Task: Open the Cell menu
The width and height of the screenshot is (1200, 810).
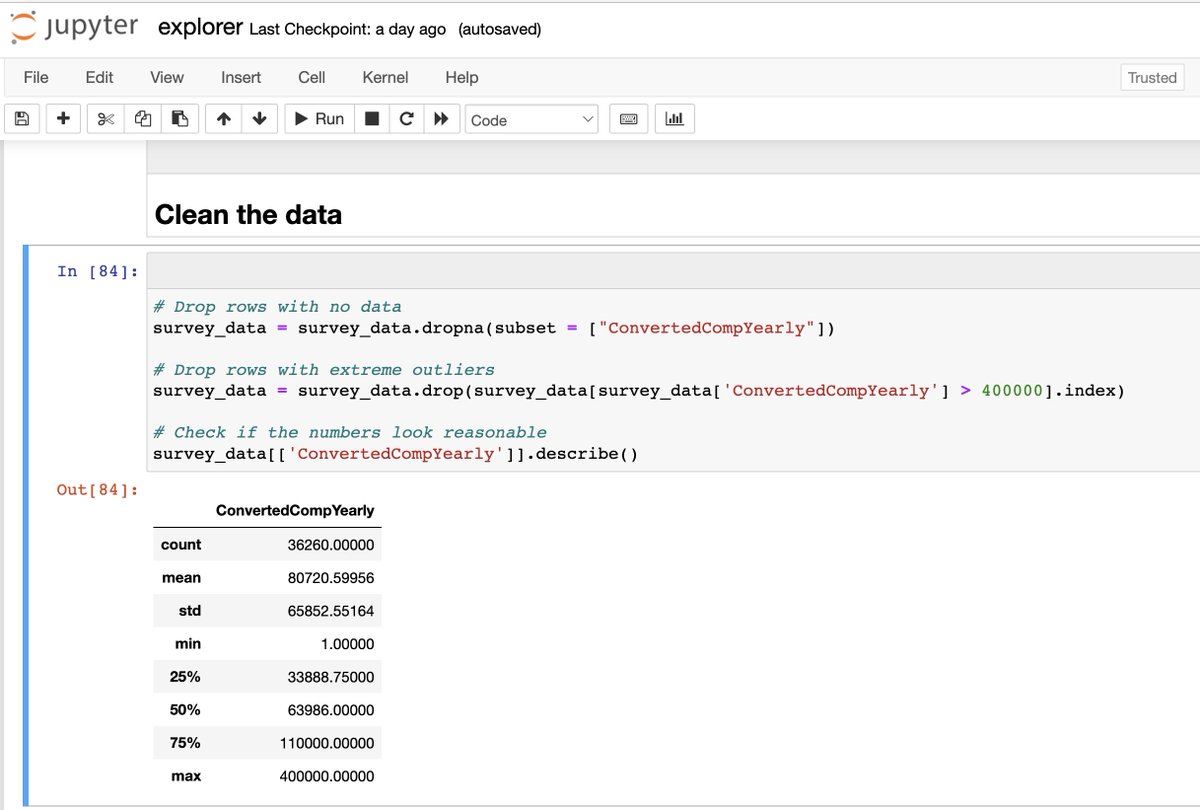Action: (x=311, y=77)
